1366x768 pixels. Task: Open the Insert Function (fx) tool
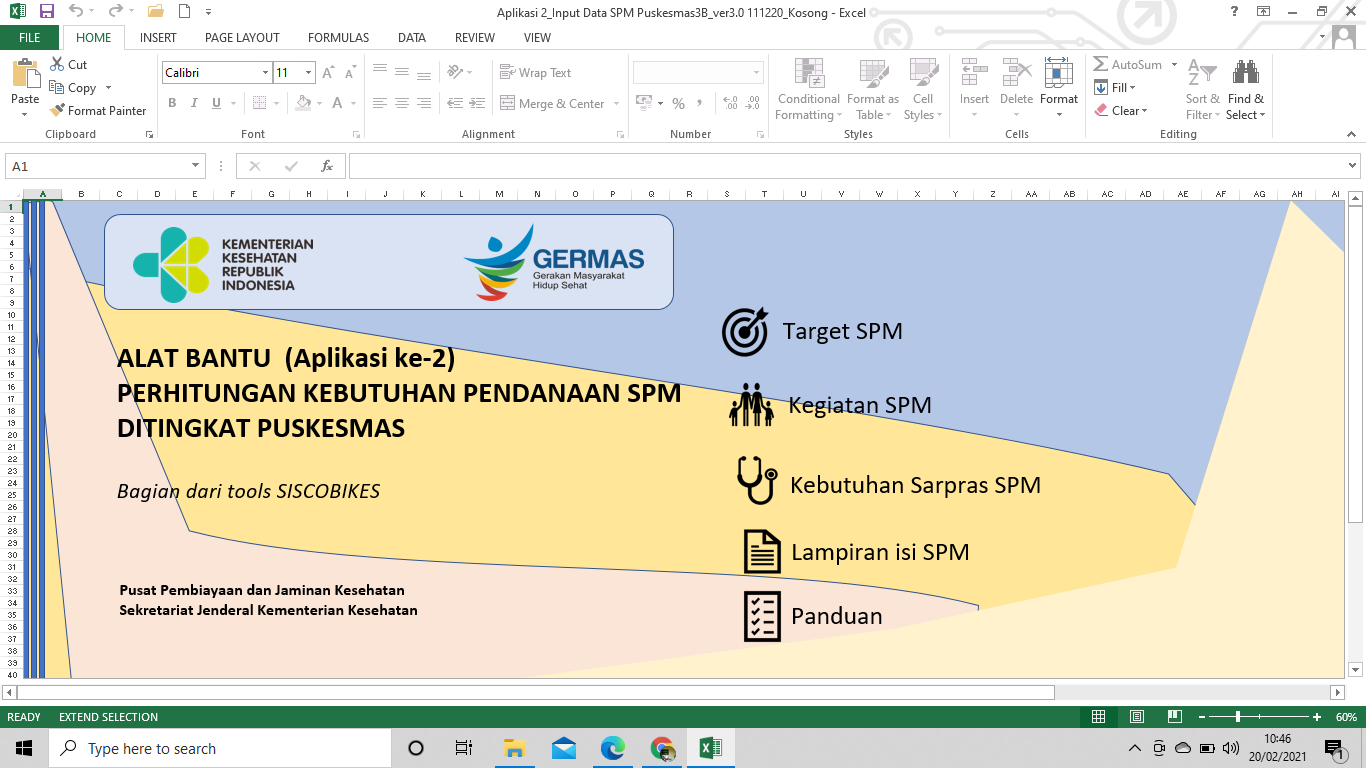[327, 166]
